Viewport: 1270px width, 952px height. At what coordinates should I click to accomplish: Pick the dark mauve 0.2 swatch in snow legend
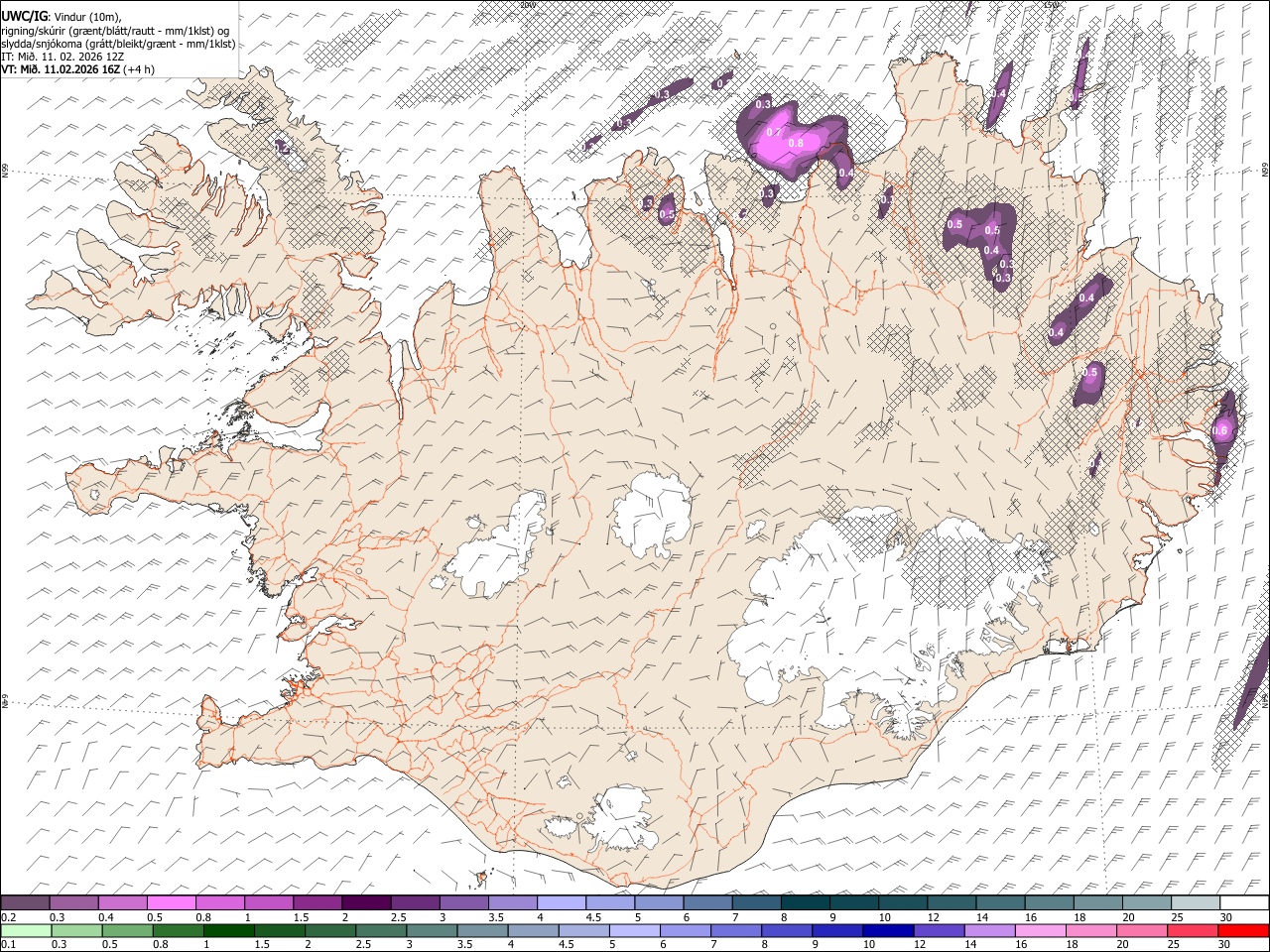(x=25, y=903)
